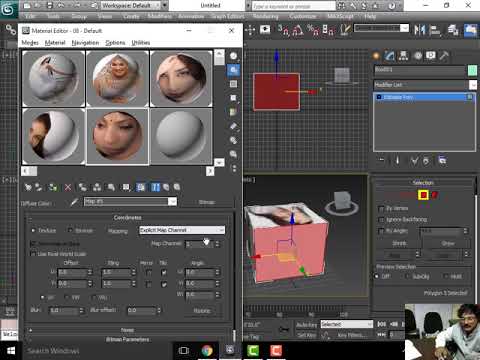Click the Shrink selection button
This screenshot has height=360, width=480.
coord(399,244)
